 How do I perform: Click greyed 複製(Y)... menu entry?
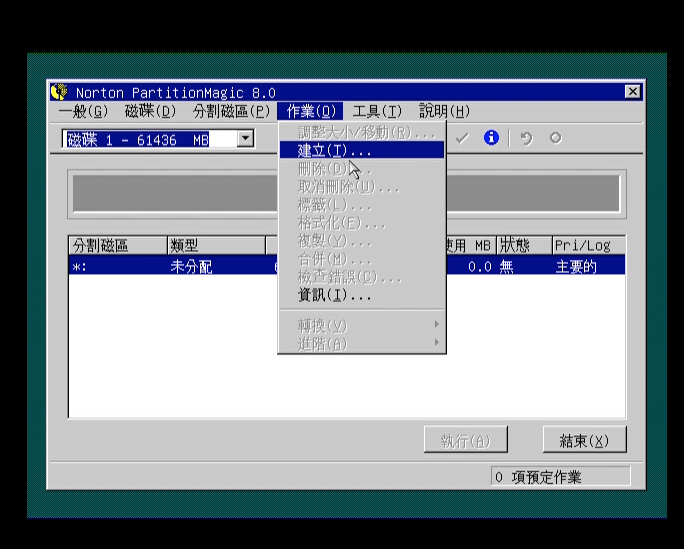point(362,241)
